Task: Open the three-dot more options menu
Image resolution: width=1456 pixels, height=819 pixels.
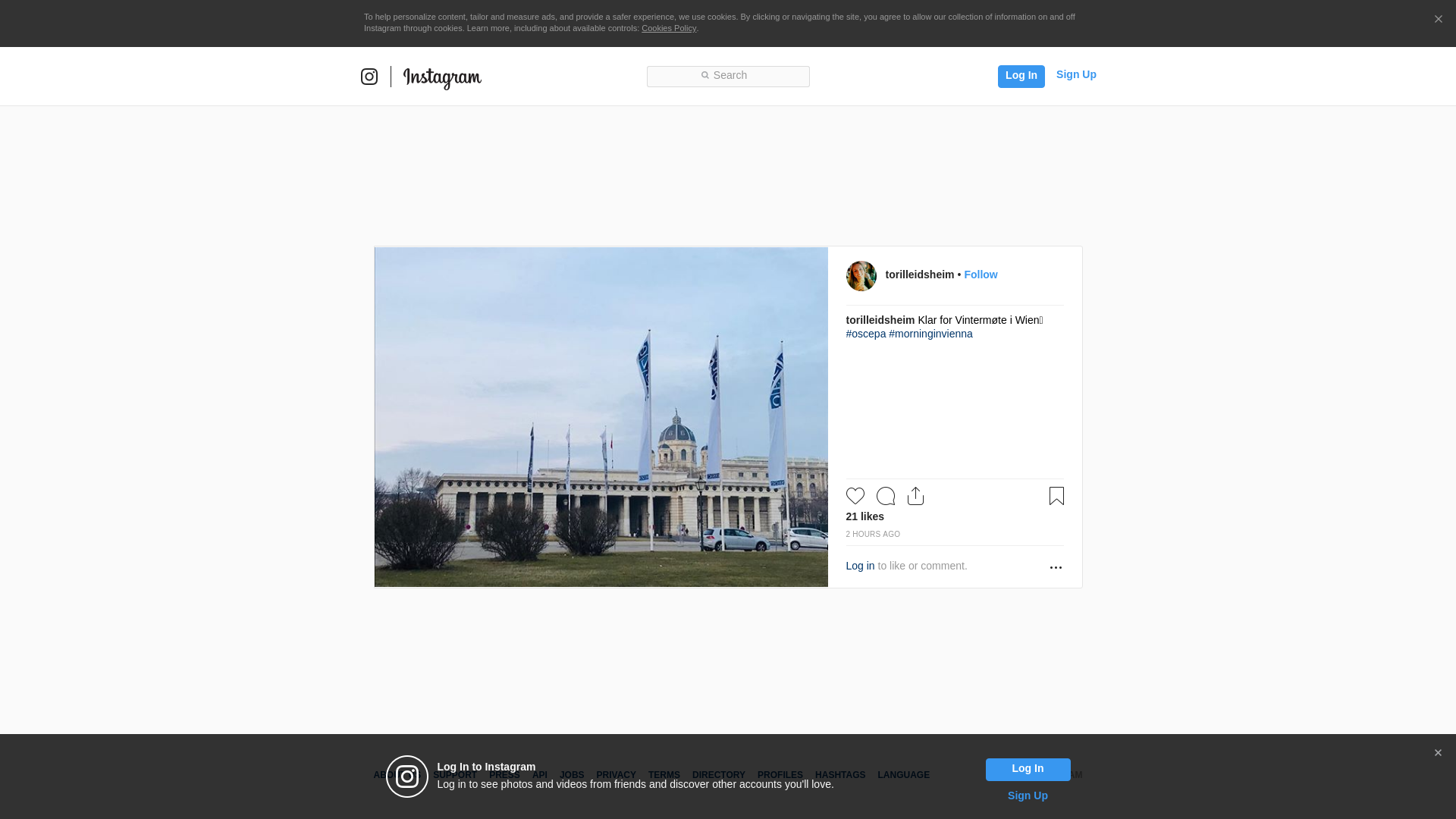Action: click(1056, 567)
